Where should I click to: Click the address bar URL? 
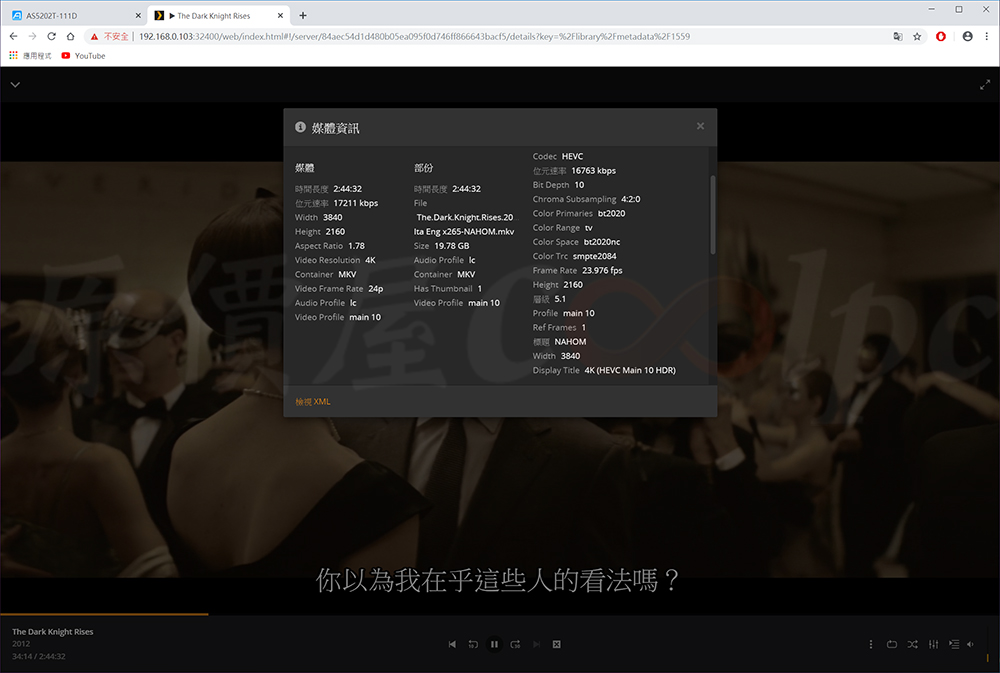[x=415, y=36]
